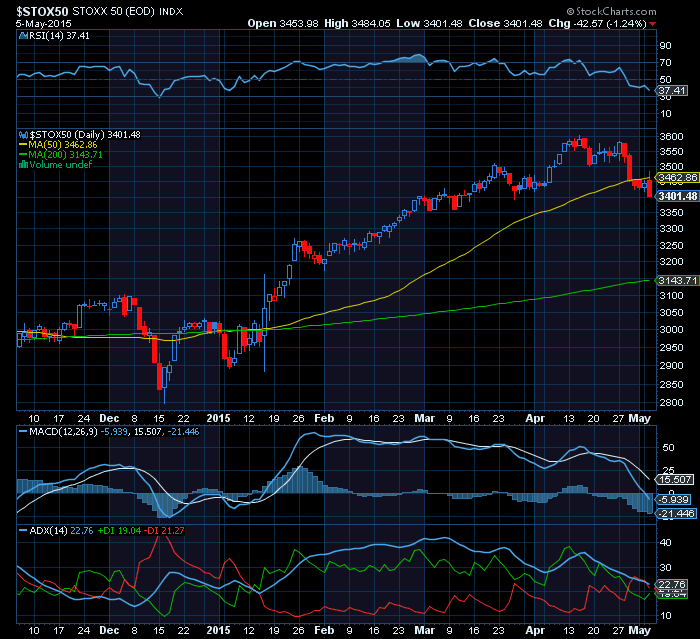Click the ADX(14) 22.76 legend label
700x639 pixels.
(x=61, y=530)
